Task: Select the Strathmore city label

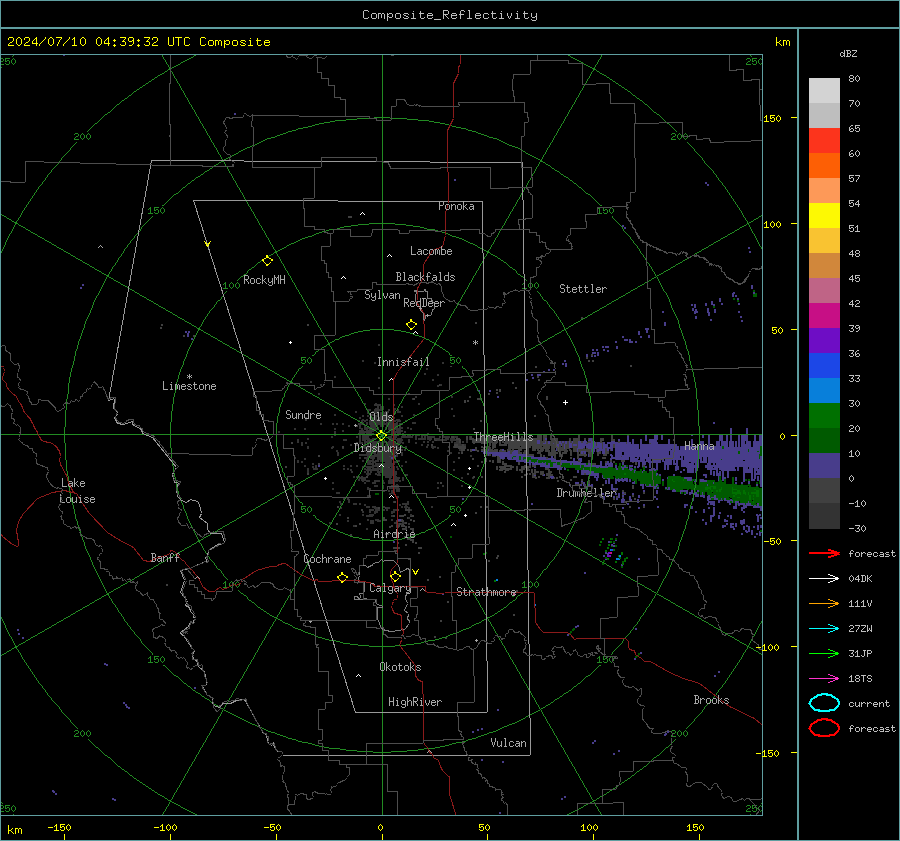Action: [486, 592]
